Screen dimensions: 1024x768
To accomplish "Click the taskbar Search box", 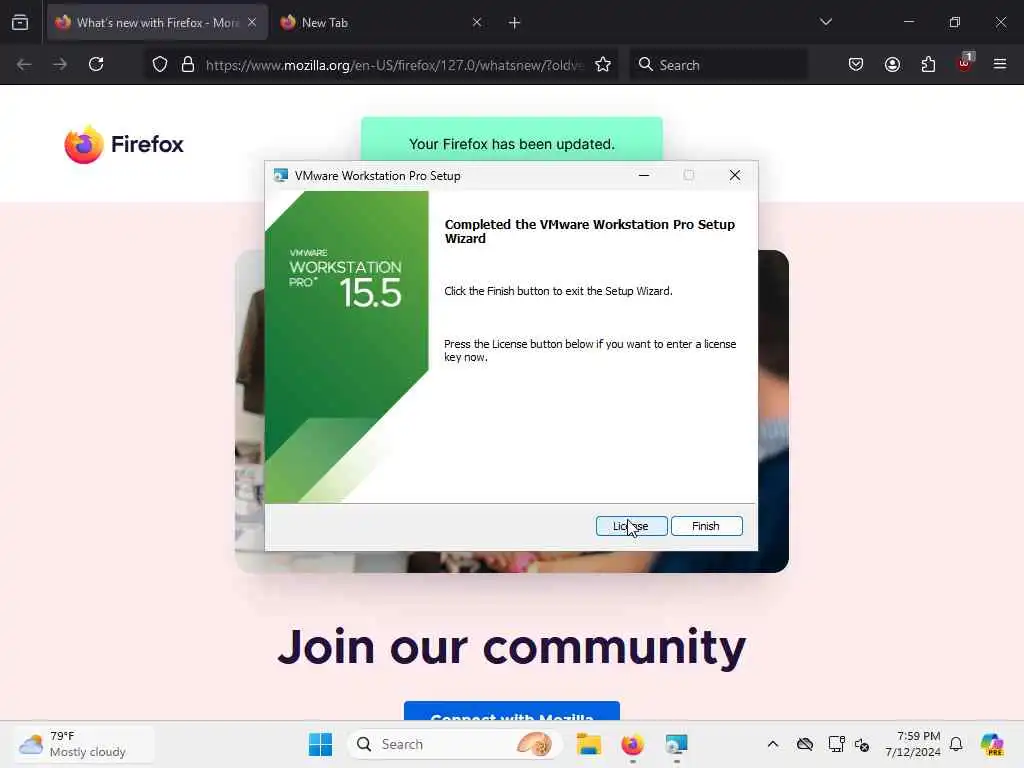I will click(455, 744).
